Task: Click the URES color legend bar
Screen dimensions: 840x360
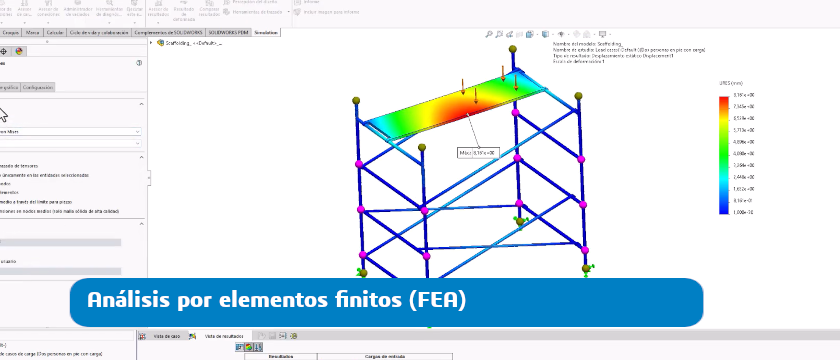Action: coord(724,155)
